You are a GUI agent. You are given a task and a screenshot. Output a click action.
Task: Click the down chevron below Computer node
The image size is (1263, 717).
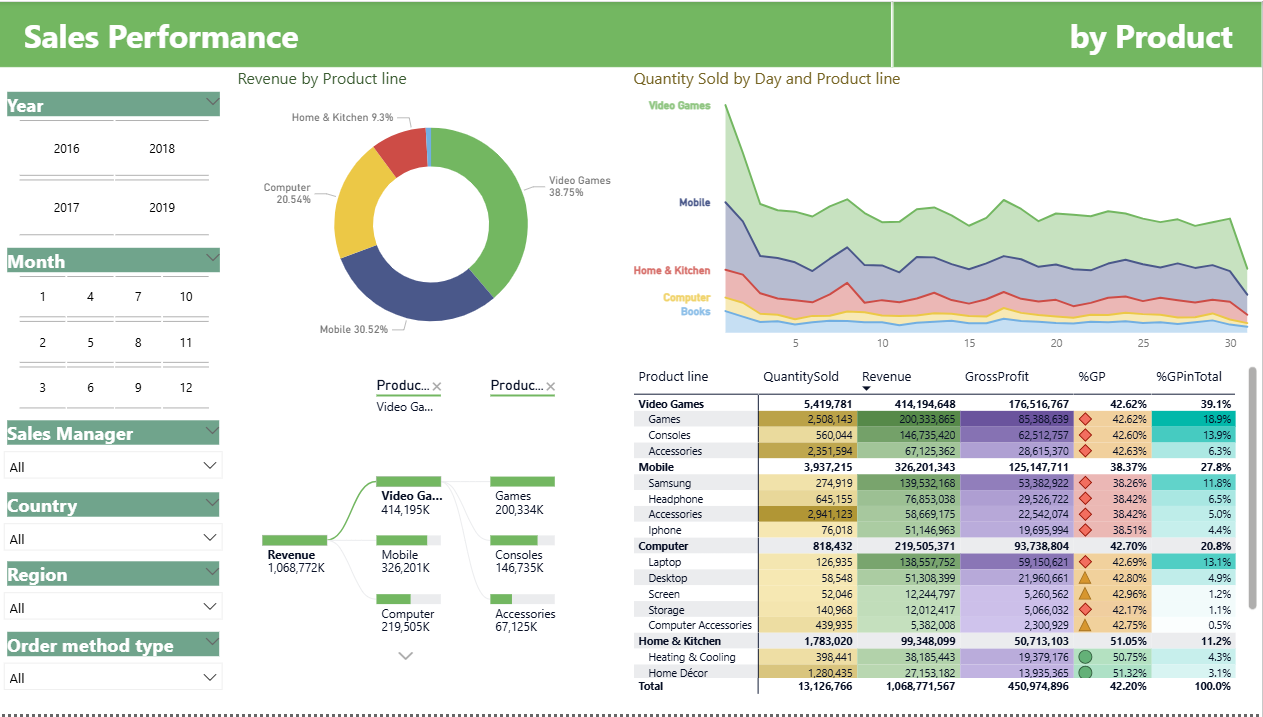click(405, 656)
